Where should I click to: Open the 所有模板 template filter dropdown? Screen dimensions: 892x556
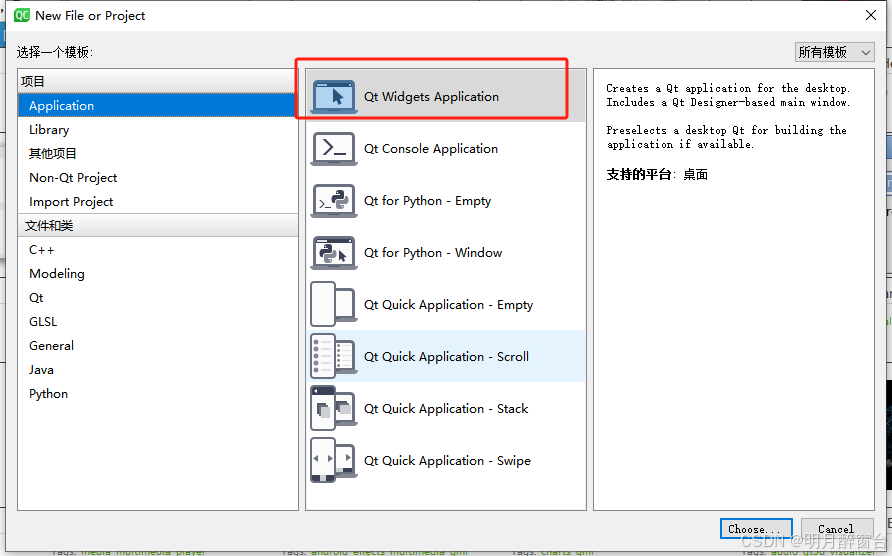pos(834,52)
